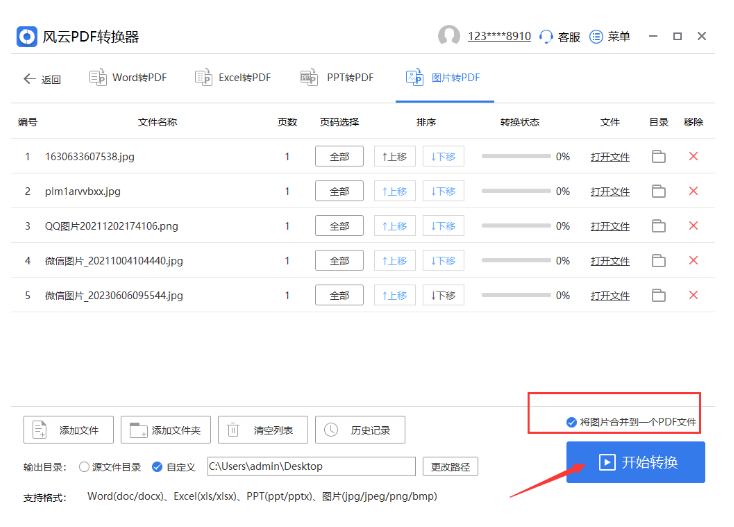Open account 123****8910 link
The image size is (734, 527).
[x=499, y=36]
